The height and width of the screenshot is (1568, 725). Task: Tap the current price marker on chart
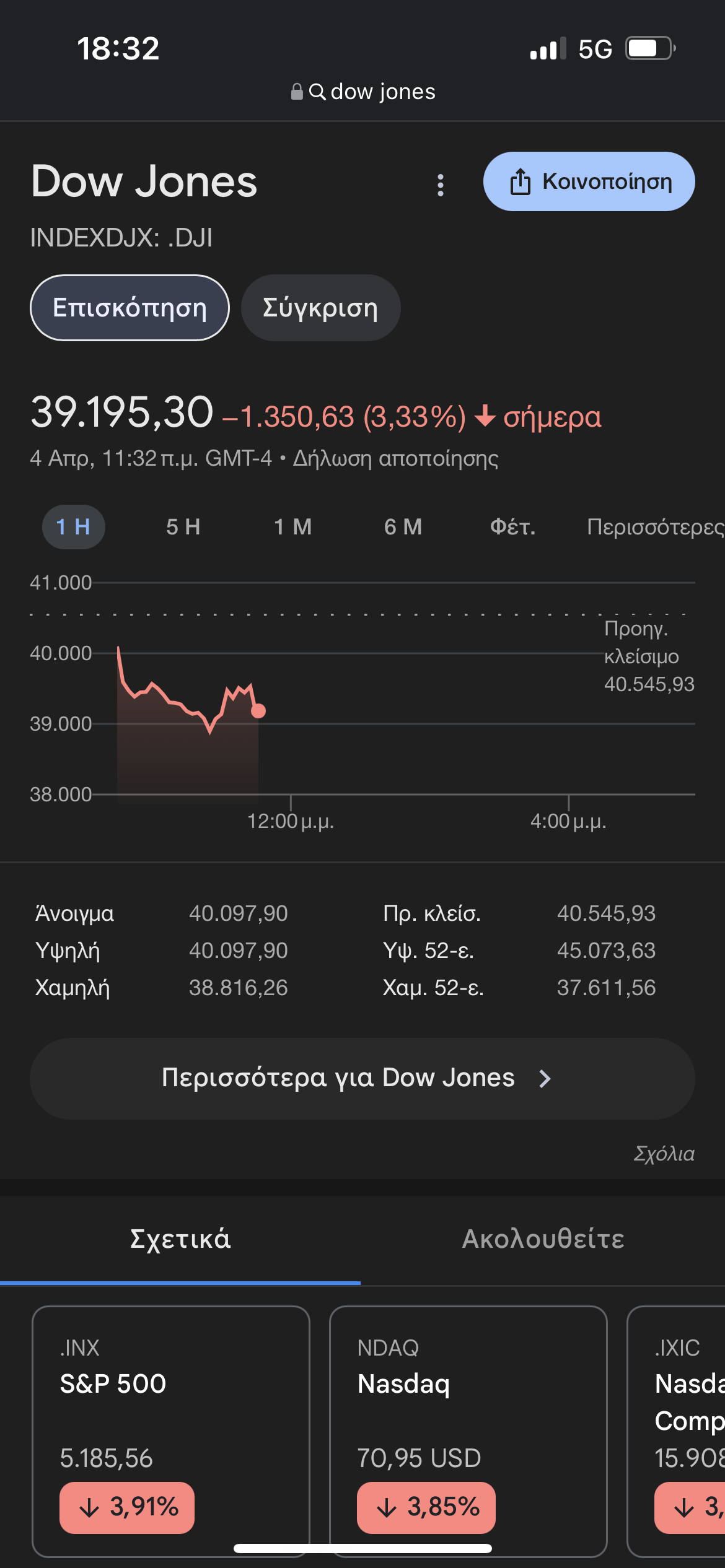tap(258, 711)
